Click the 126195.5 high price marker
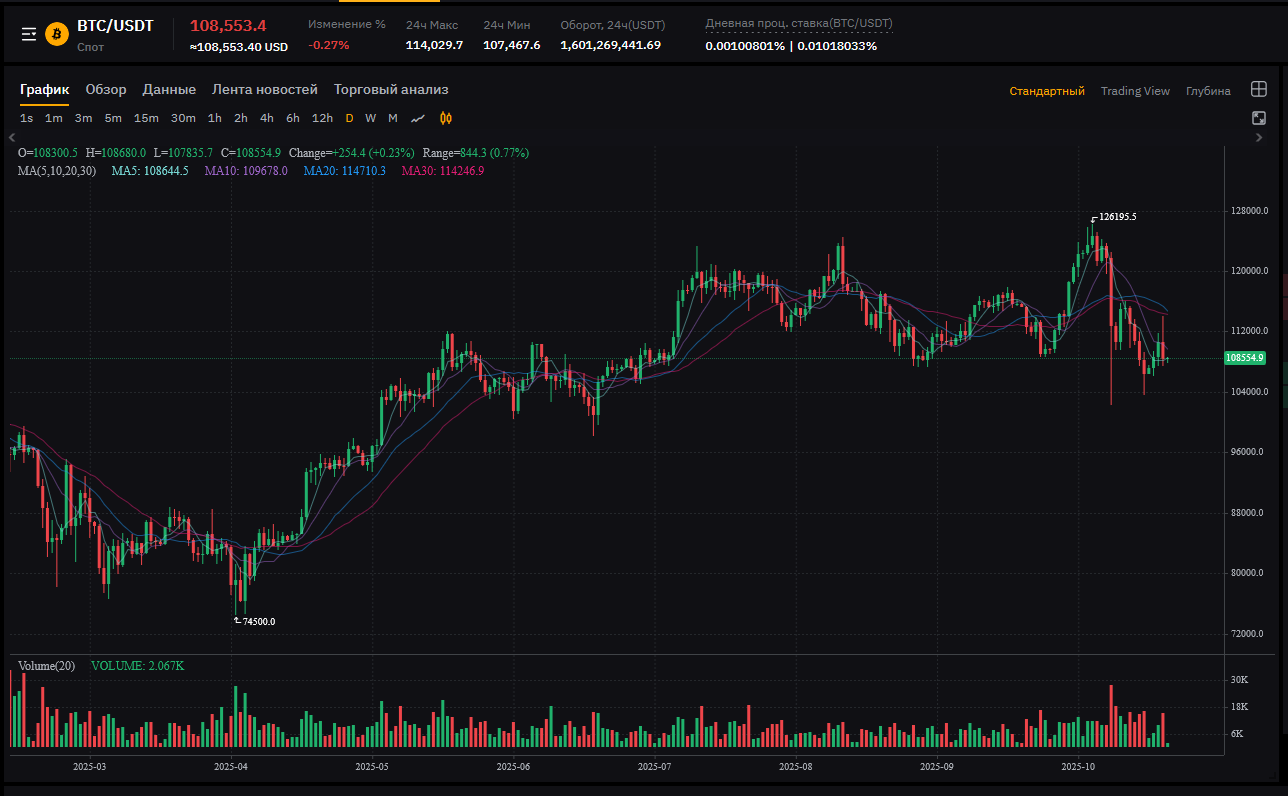The image size is (1288, 796). click(x=1117, y=216)
